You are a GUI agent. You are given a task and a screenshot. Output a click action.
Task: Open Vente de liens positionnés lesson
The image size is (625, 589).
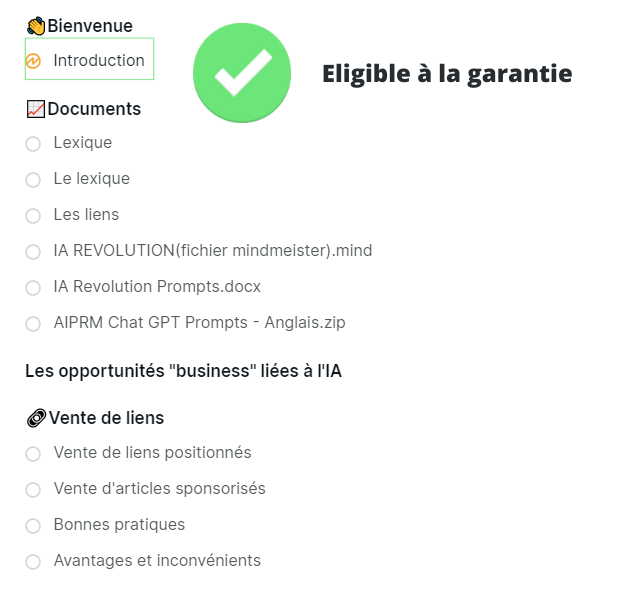152,453
